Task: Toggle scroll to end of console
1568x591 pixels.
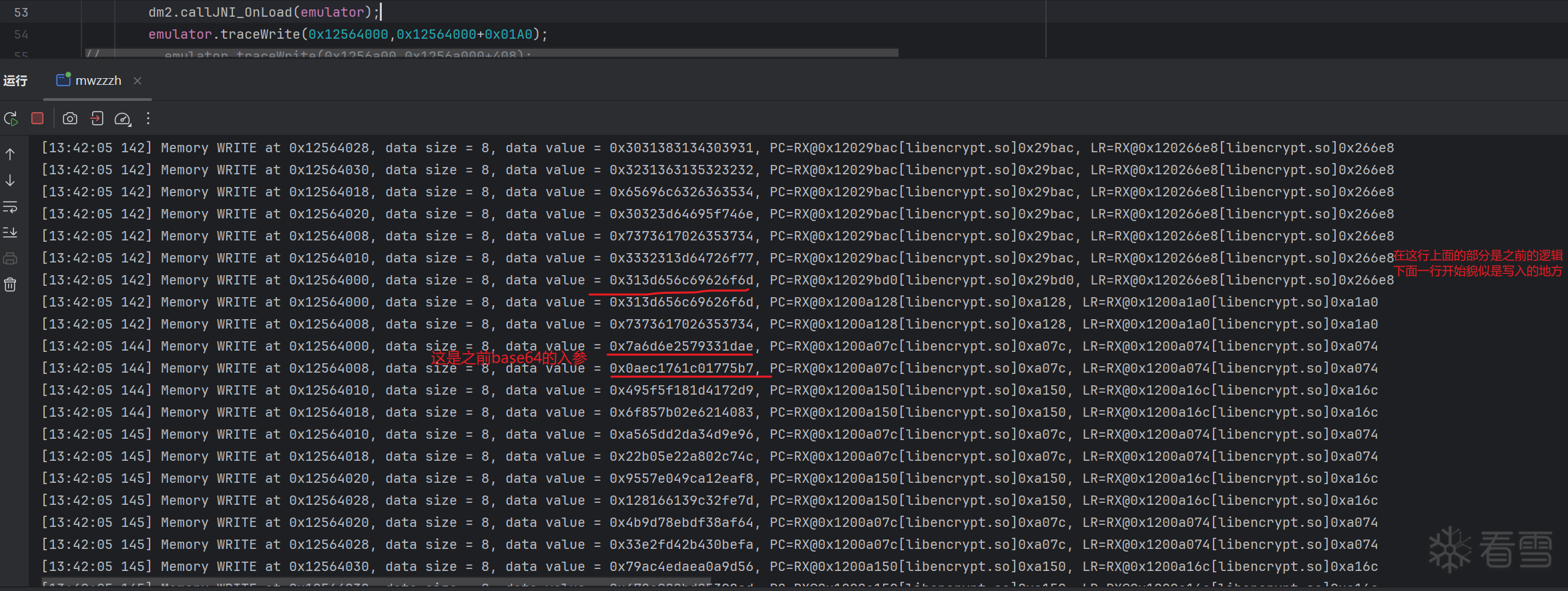Action: (x=11, y=232)
